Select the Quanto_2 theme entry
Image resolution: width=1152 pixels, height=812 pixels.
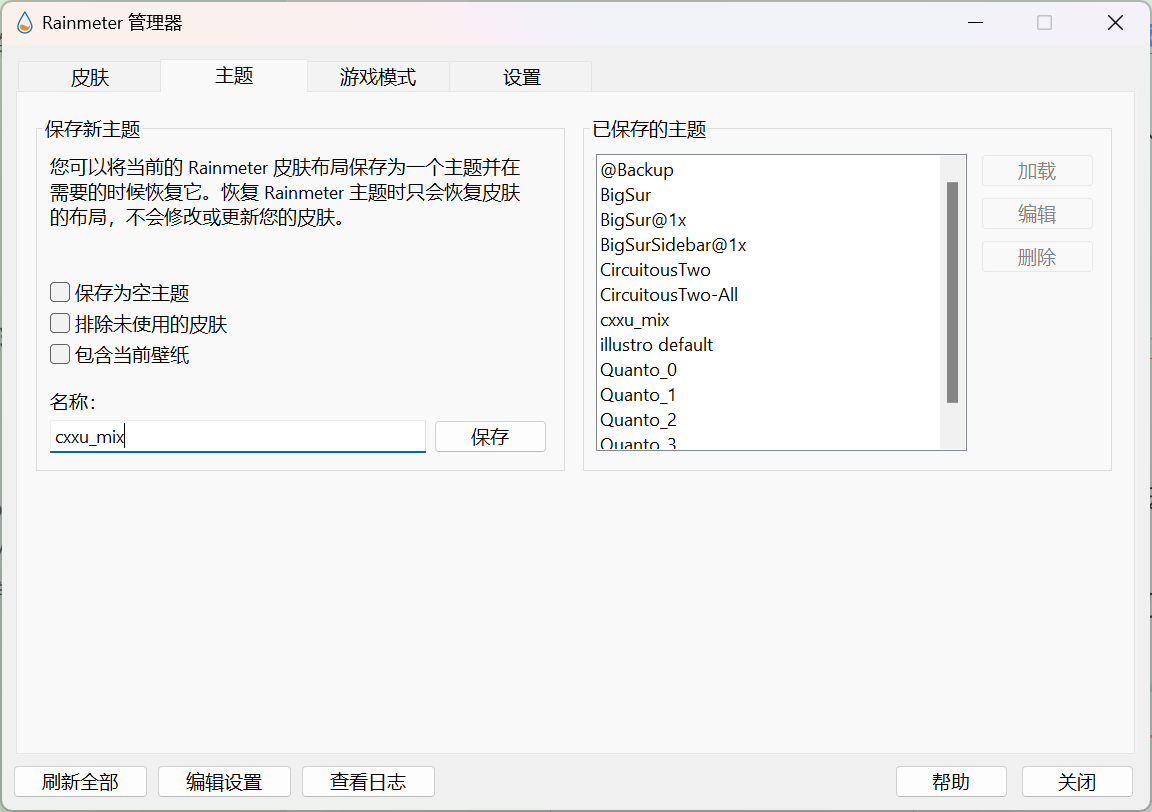(x=768, y=420)
